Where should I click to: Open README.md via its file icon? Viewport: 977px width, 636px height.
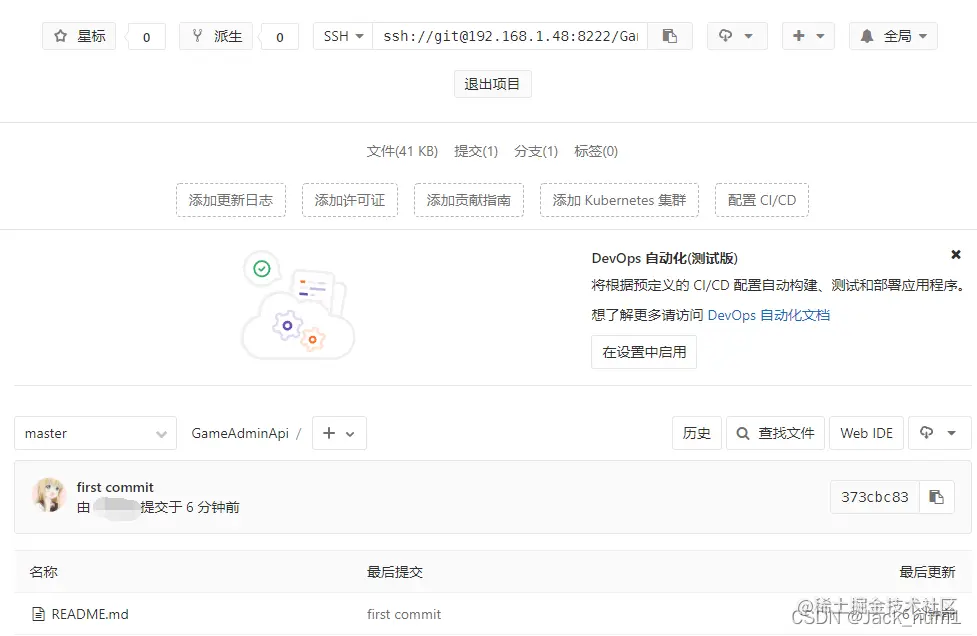coord(36,614)
